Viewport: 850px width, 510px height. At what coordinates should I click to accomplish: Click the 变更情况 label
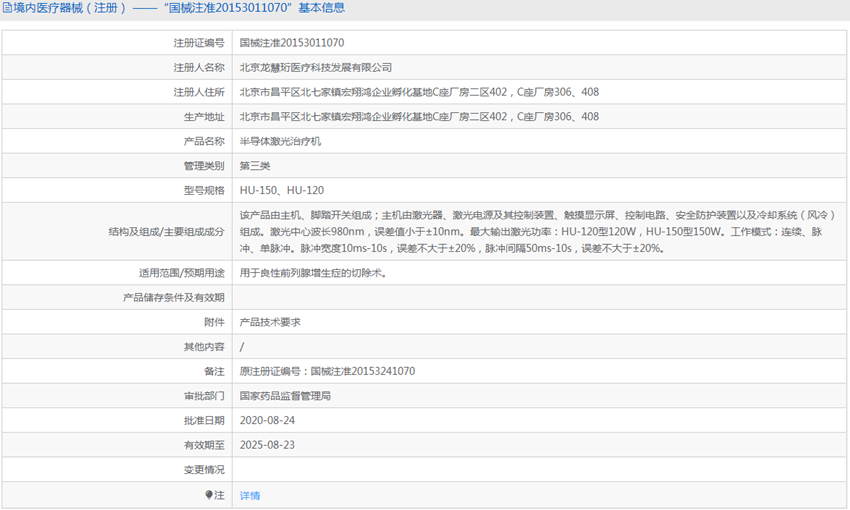pyautogui.click(x=204, y=470)
